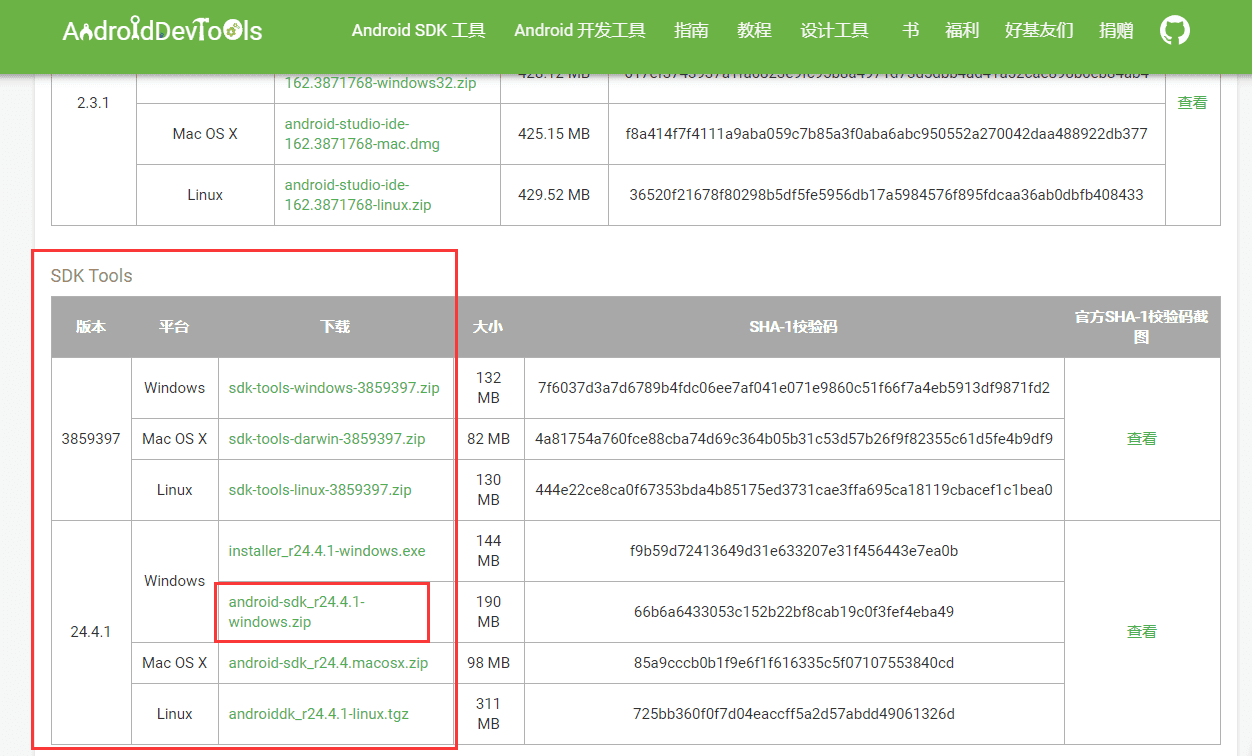Click the 429.52 MB size cell
Screen dimensions: 1252x756
click(x=554, y=195)
